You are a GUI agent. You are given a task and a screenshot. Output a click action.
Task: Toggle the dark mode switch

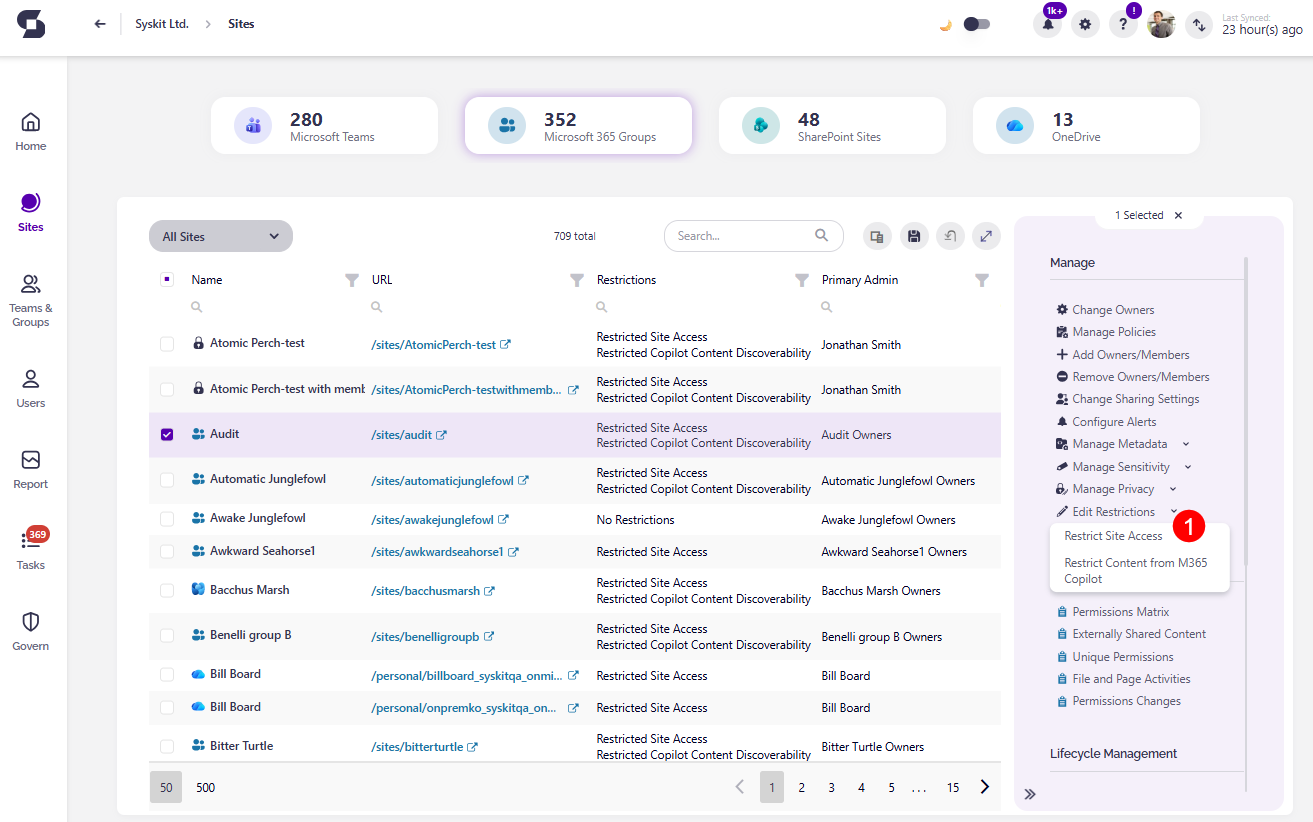click(x=975, y=25)
